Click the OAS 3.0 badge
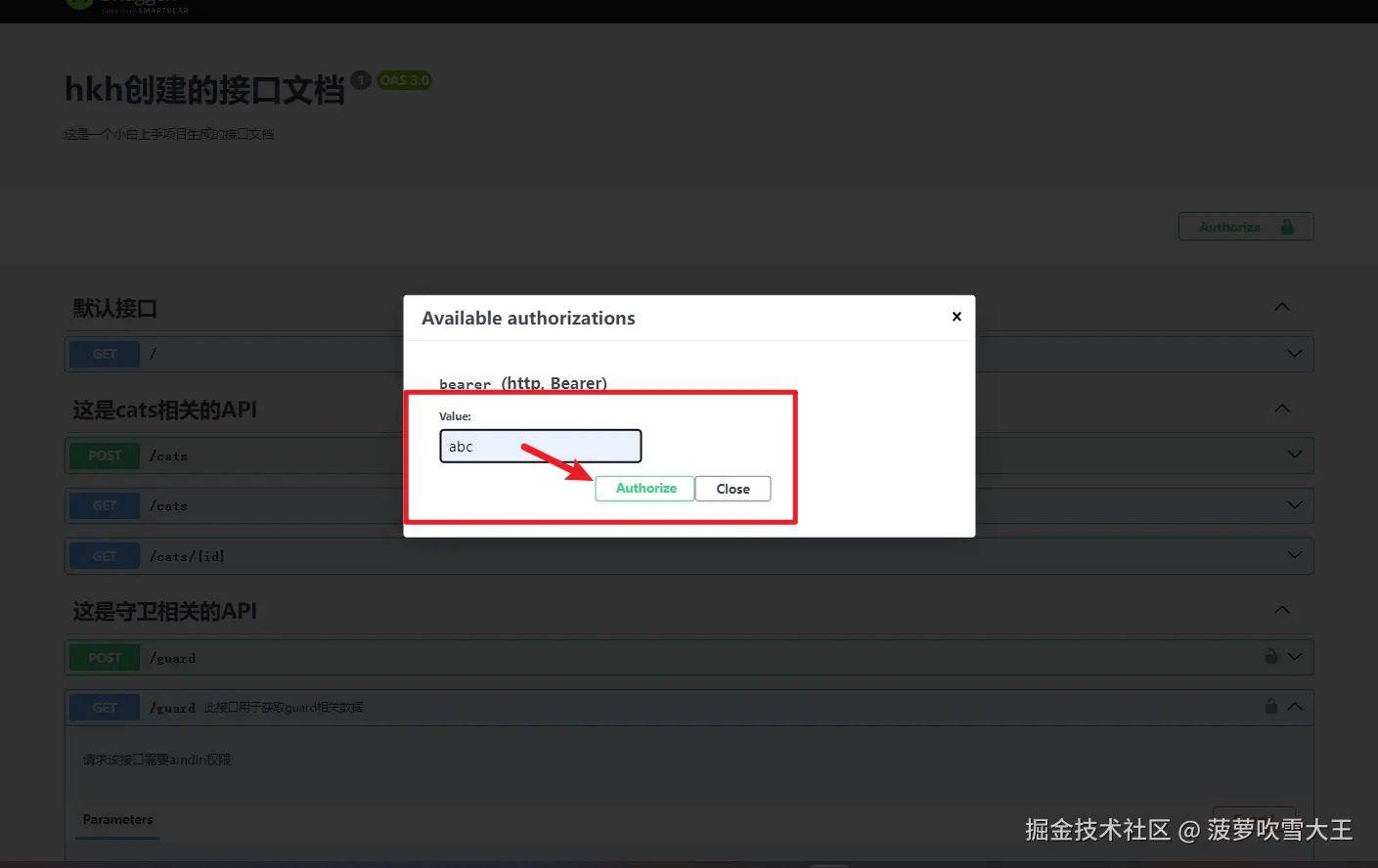 coord(404,80)
